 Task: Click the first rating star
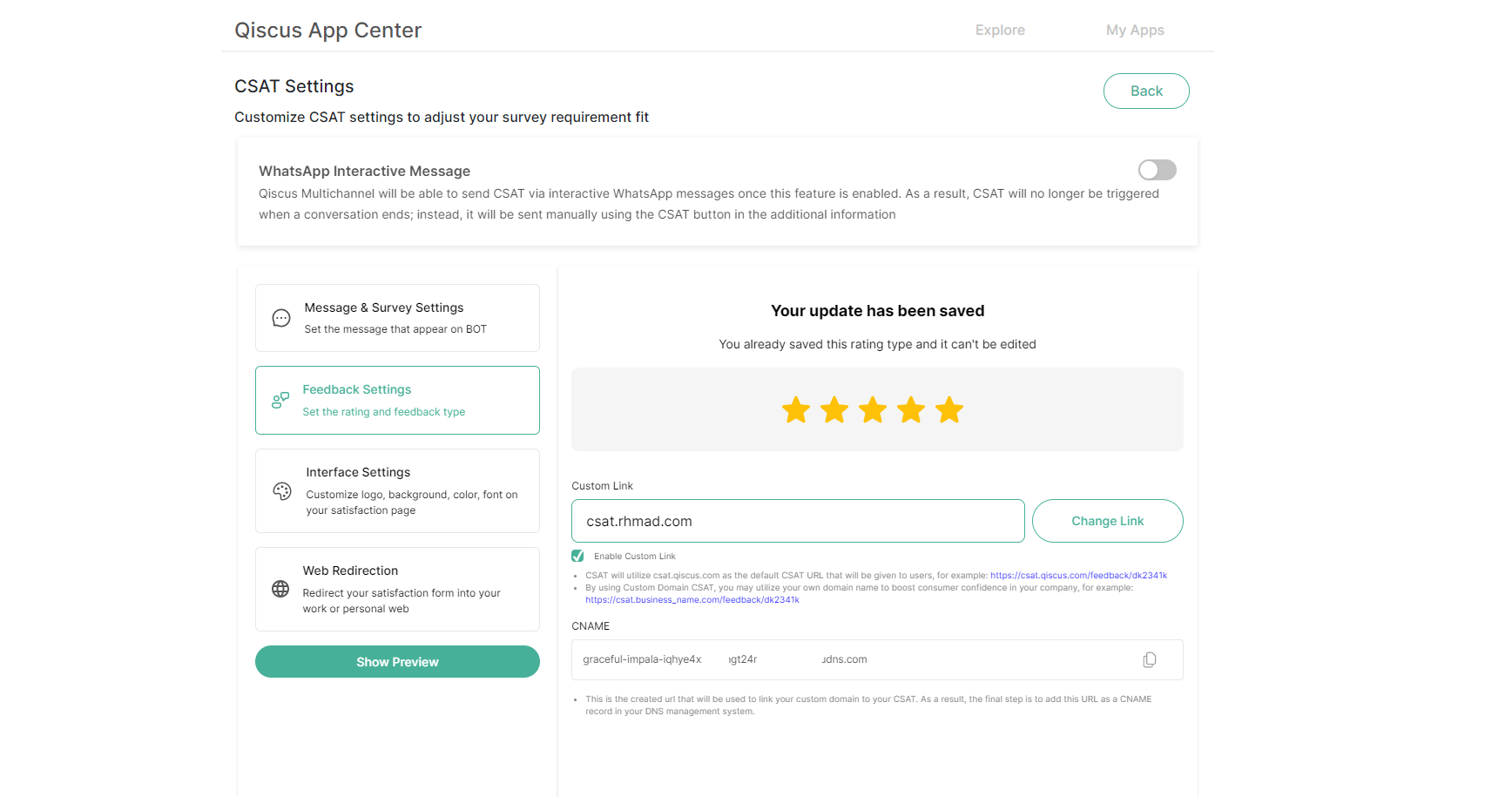point(796,409)
